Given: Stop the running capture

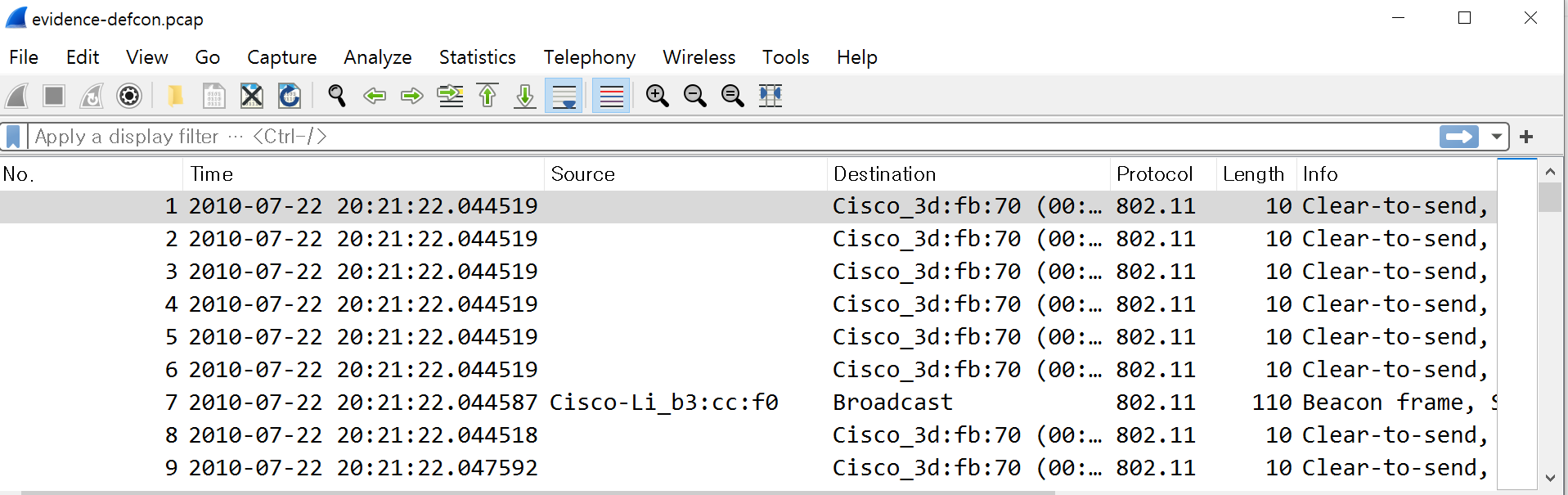Looking at the screenshot, I should [x=54, y=96].
